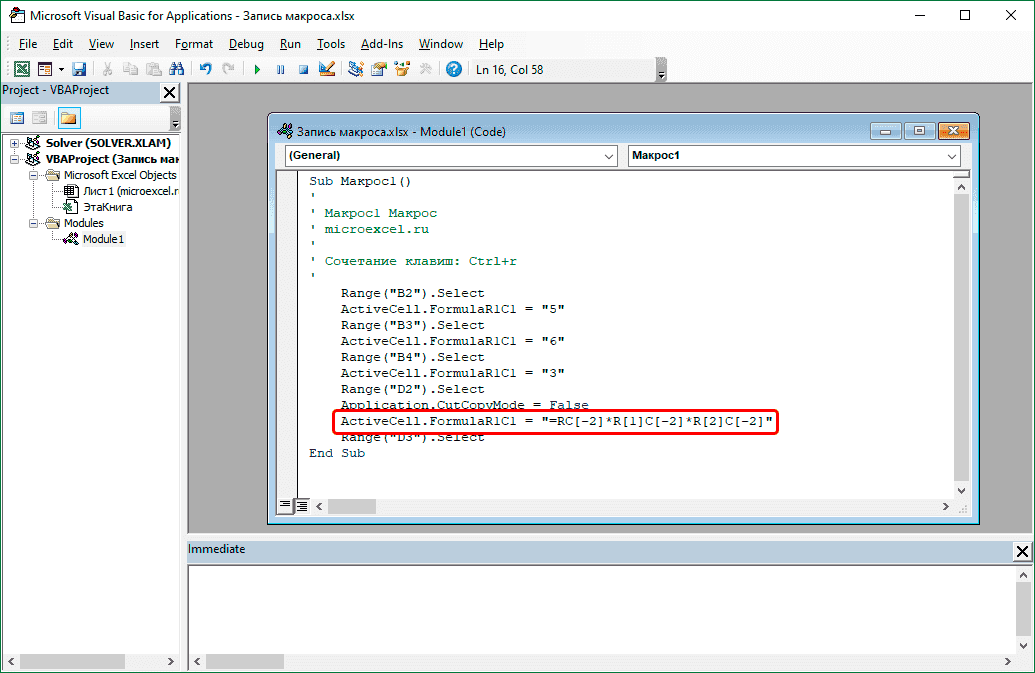Image resolution: width=1035 pixels, height=673 pixels.
Task: Click the View Microsoft Excel toolbar icon
Action: click(21, 69)
